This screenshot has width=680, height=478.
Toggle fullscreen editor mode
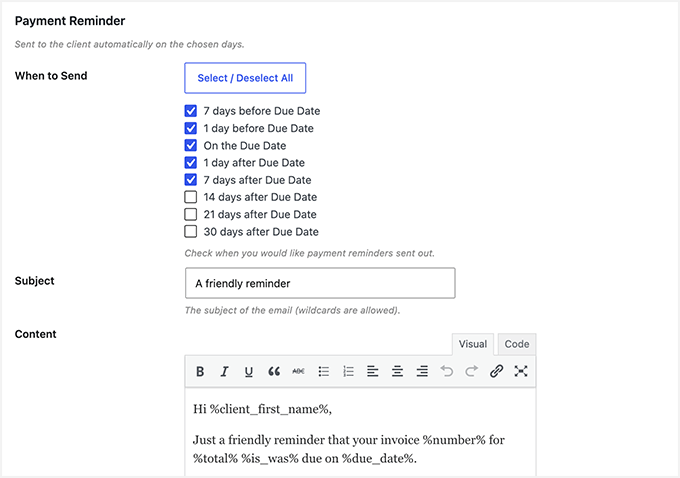coord(521,371)
